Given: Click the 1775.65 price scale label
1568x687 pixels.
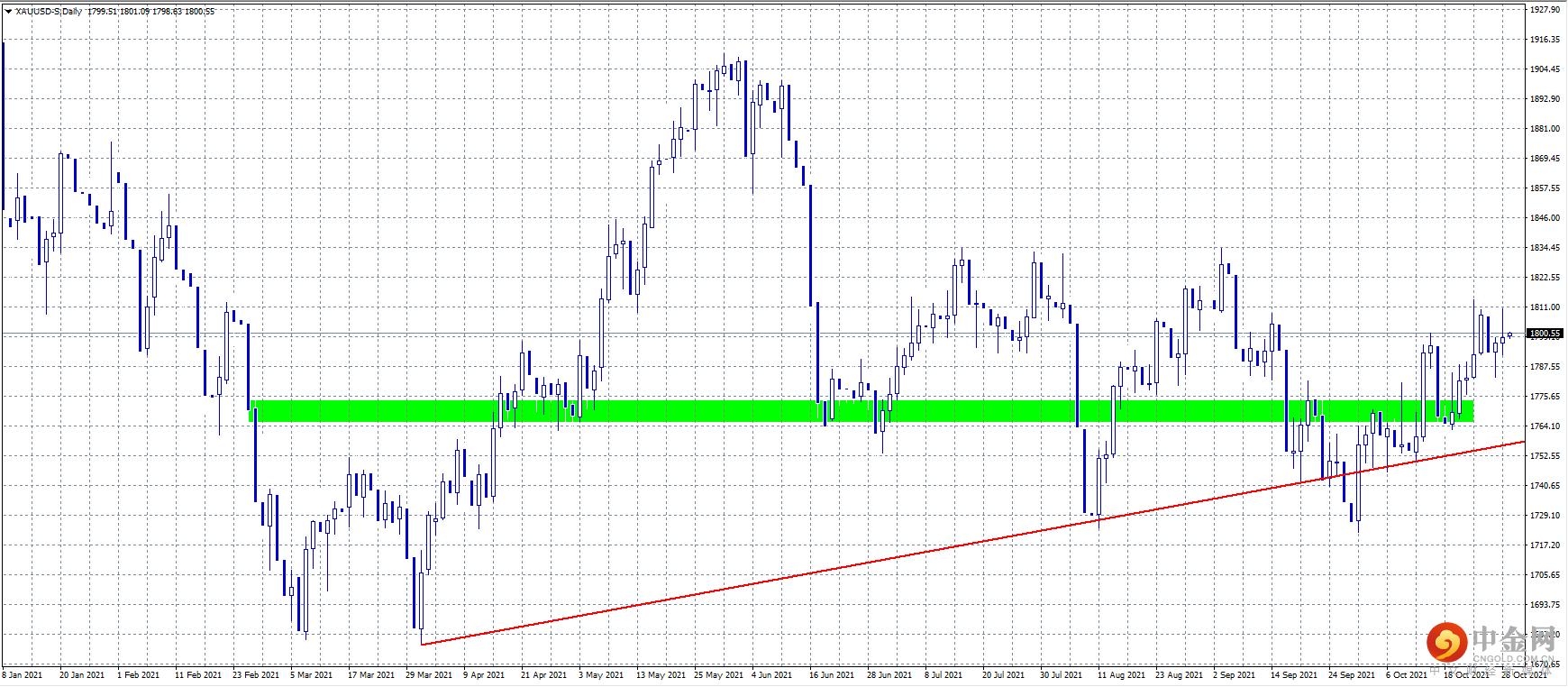Looking at the screenshot, I should coord(1545,397).
